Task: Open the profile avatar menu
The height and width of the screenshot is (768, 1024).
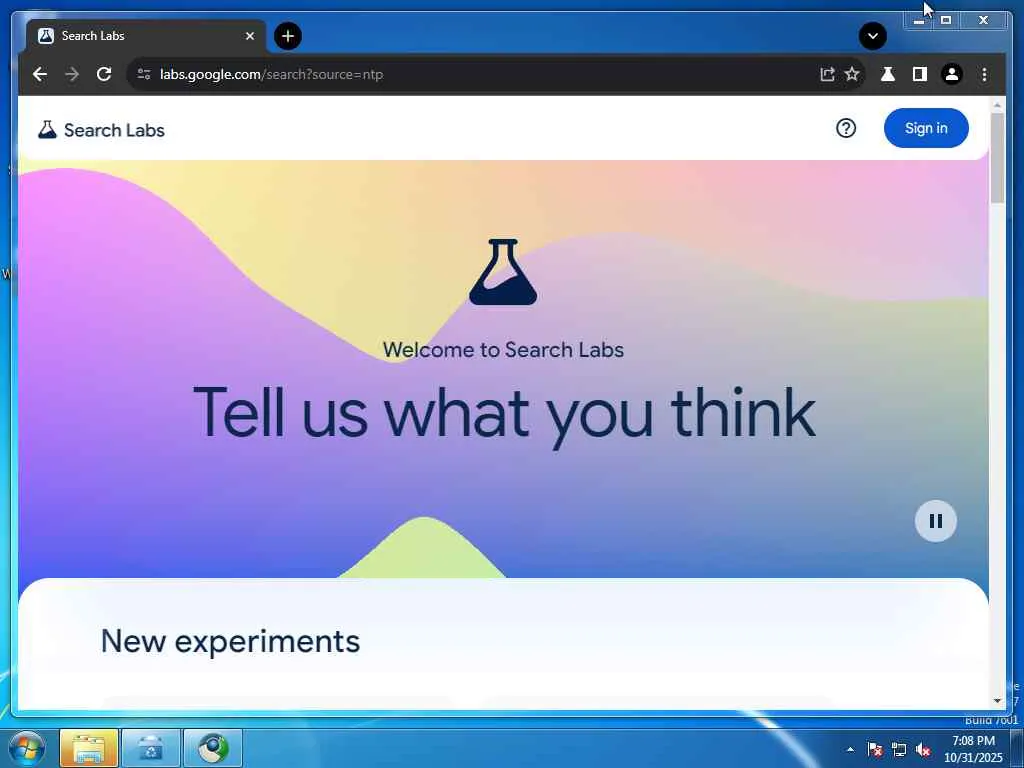Action: click(x=952, y=74)
